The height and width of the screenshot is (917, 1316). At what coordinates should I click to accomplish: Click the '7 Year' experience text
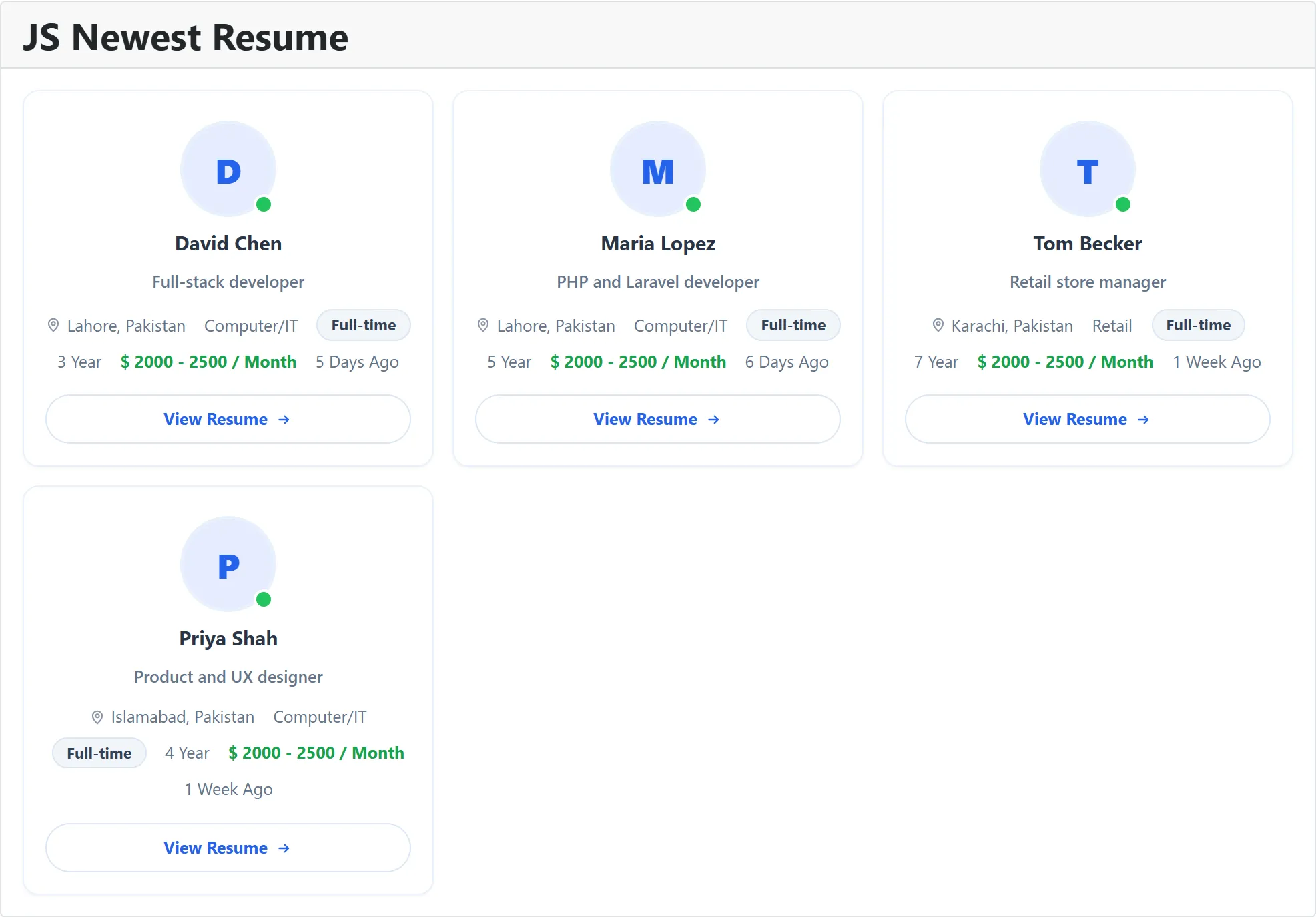936,362
